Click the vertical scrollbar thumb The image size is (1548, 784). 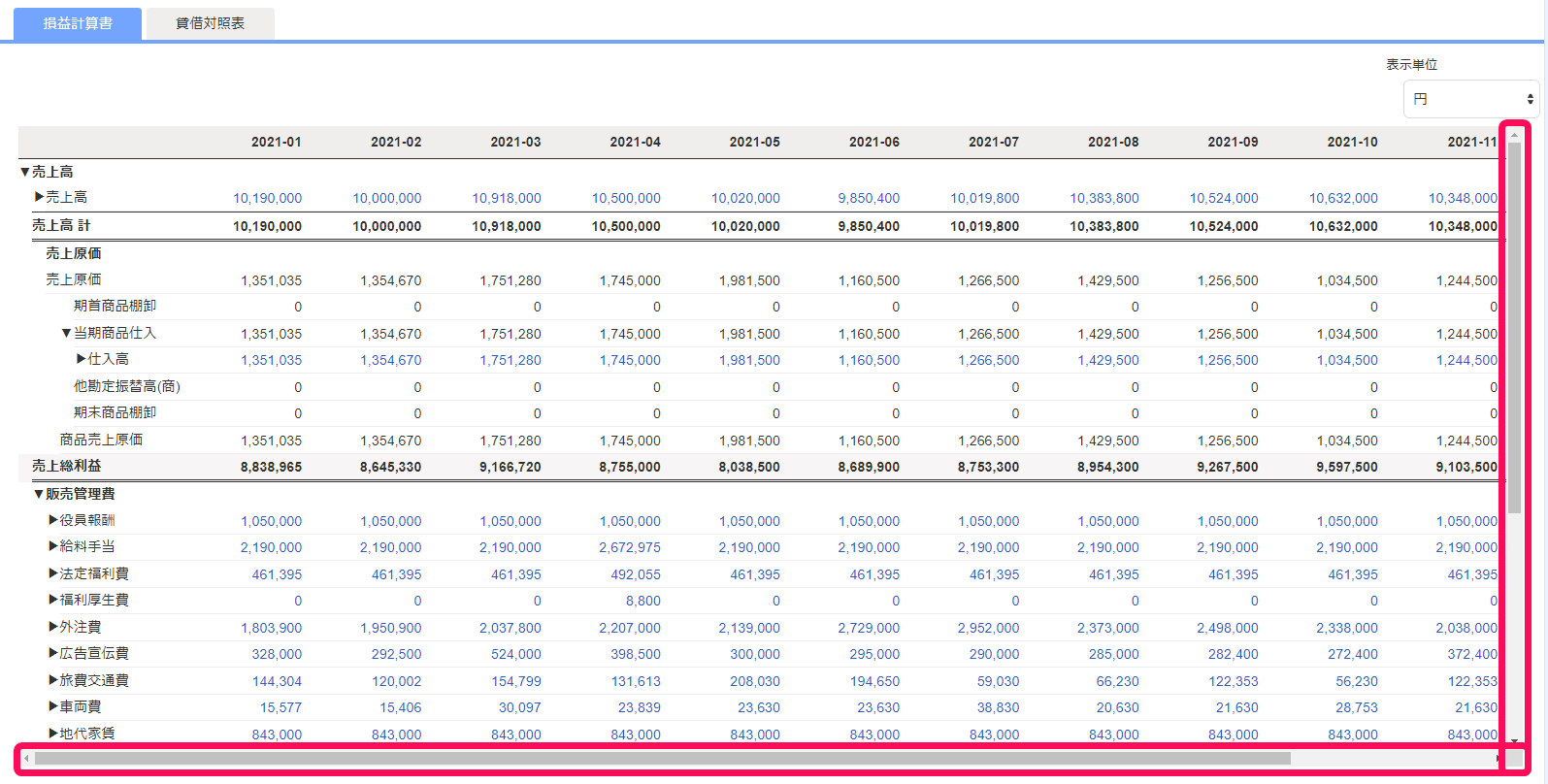click(x=1514, y=328)
